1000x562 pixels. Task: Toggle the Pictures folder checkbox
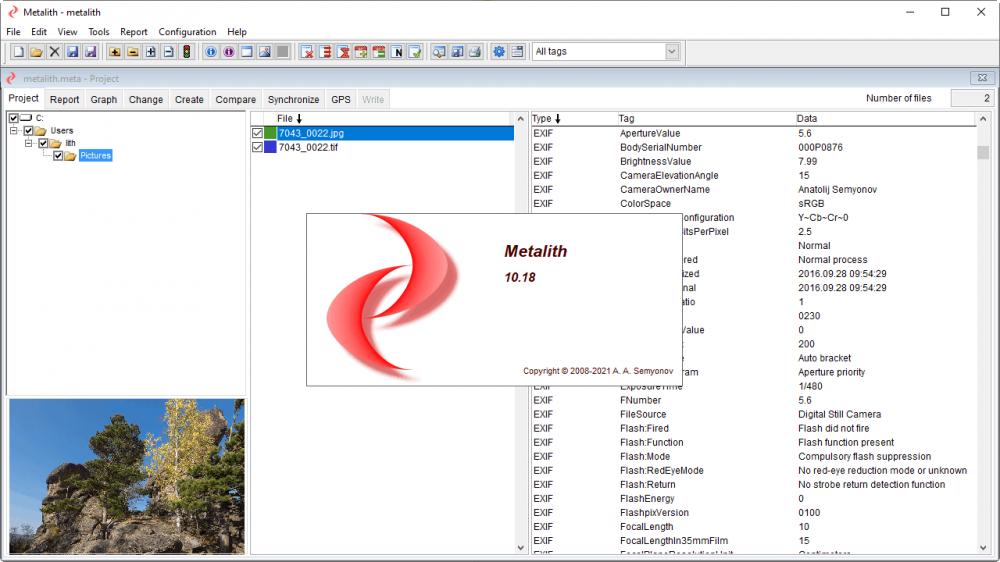[58, 156]
